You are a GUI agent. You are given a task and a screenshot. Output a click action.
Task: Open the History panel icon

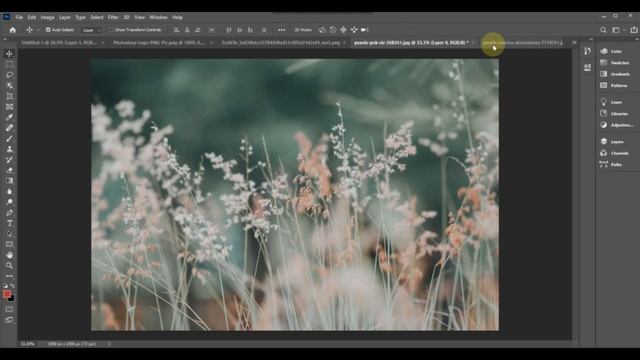(587, 51)
